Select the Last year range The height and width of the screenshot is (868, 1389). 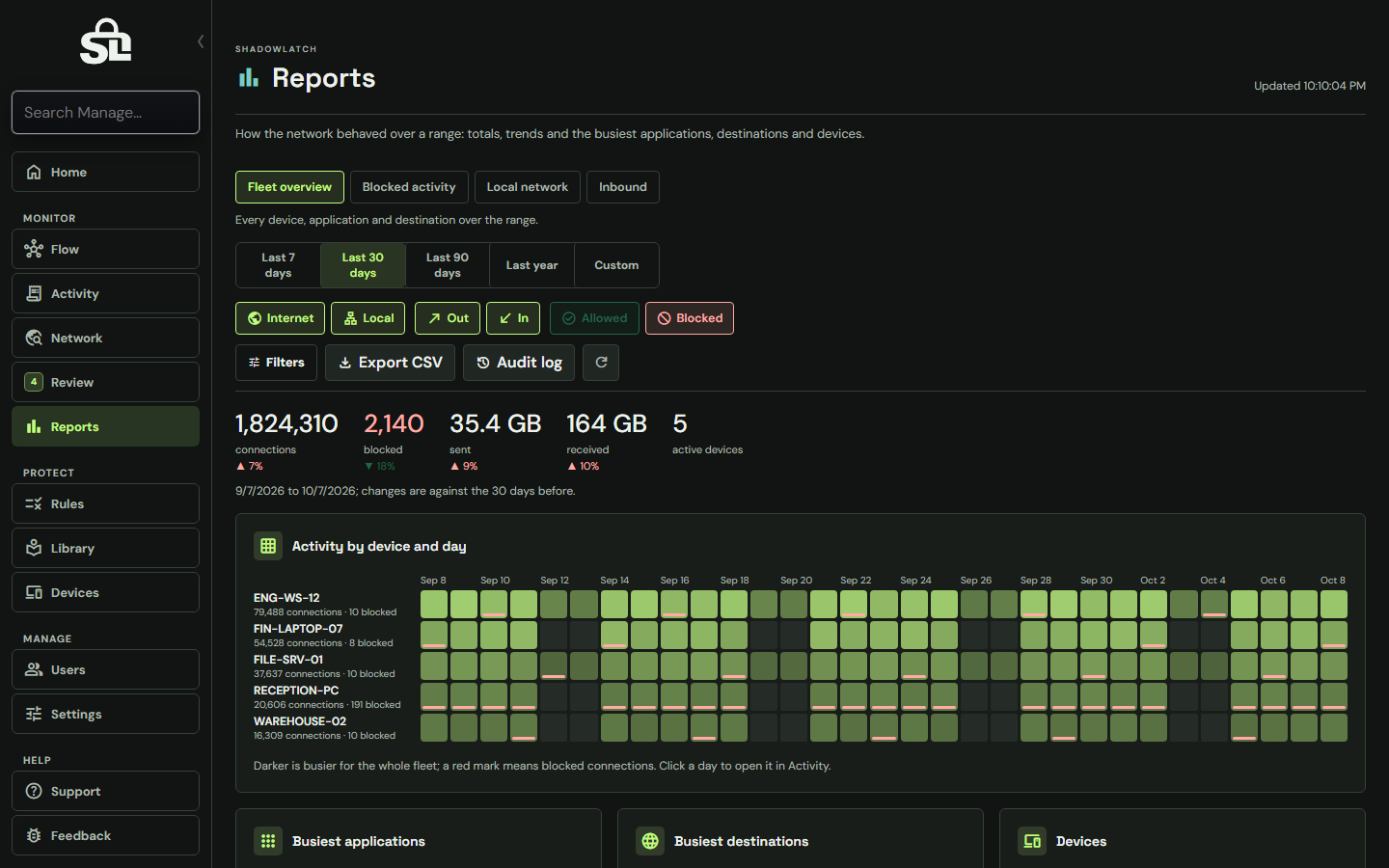pos(531,265)
